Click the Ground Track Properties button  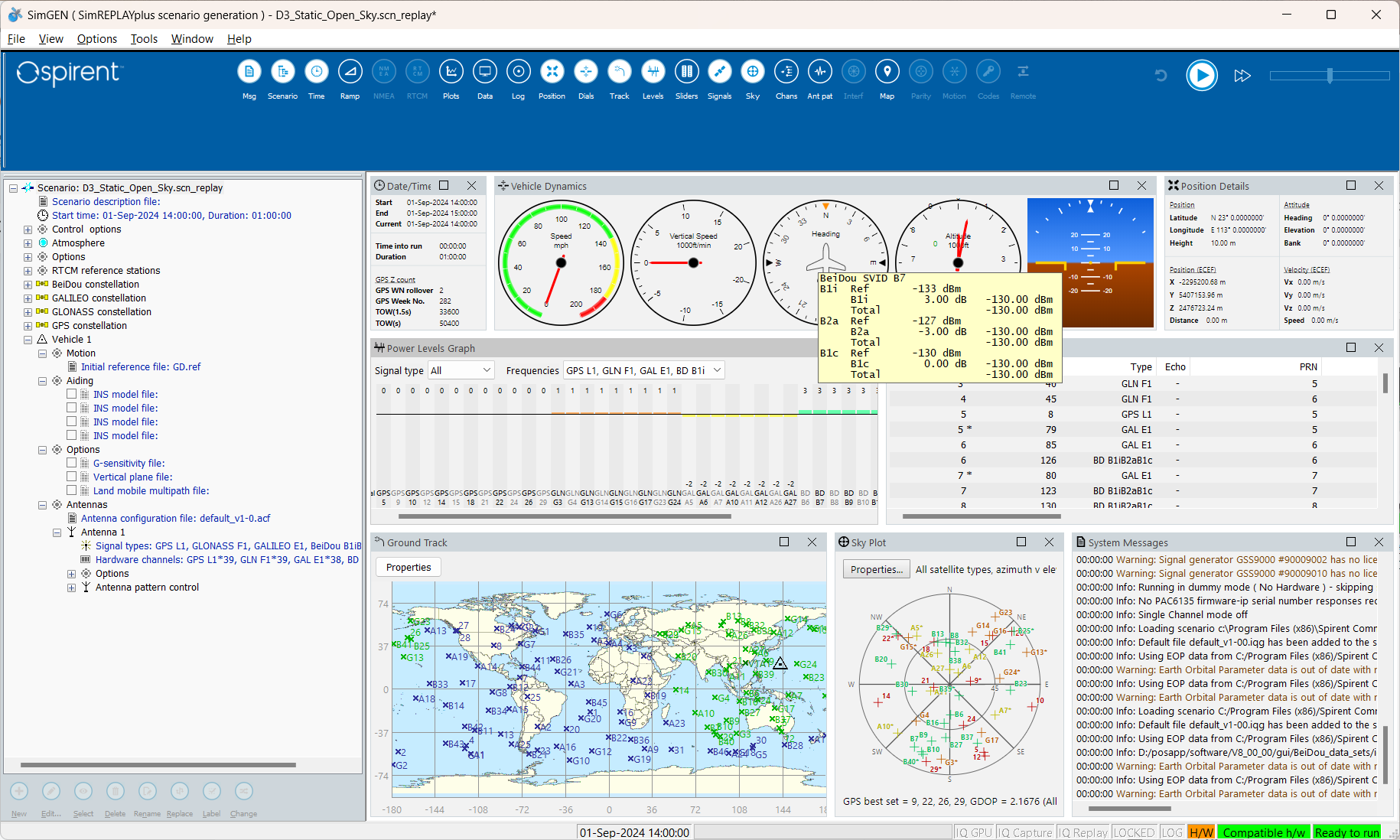pyautogui.click(x=409, y=567)
